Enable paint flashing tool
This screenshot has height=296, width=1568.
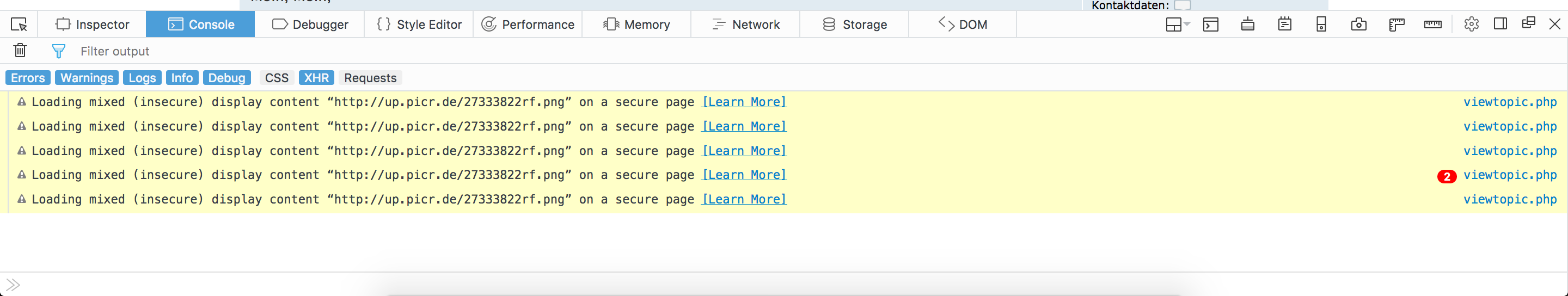click(1247, 24)
